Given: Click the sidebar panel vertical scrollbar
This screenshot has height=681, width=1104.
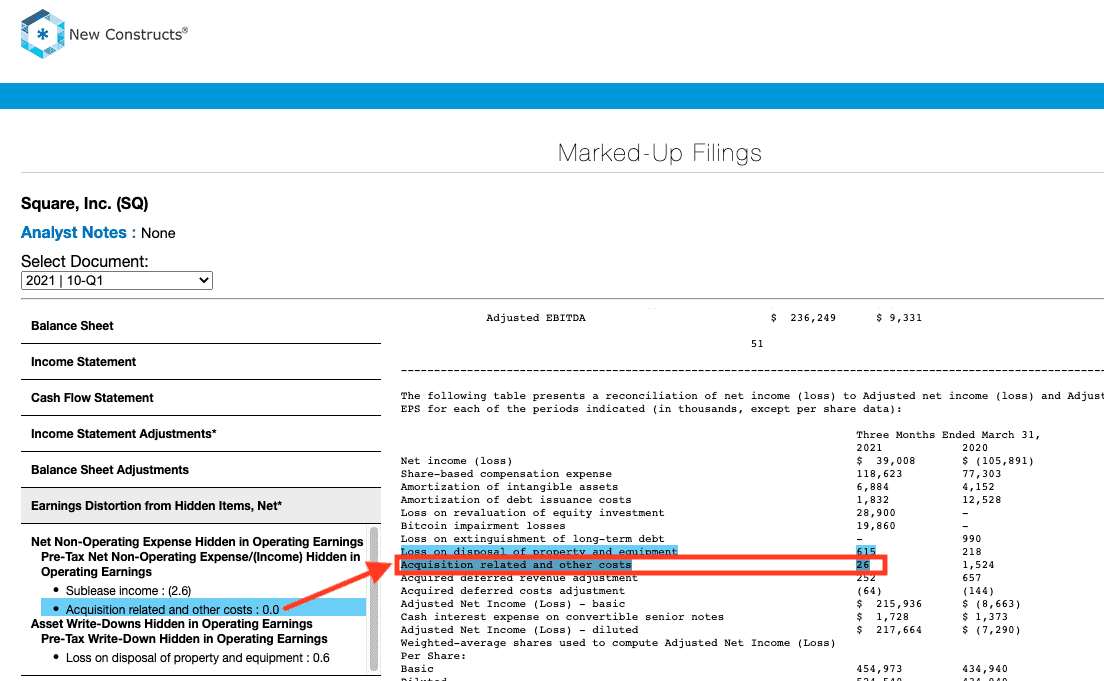Looking at the screenshot, I should 374,599.
